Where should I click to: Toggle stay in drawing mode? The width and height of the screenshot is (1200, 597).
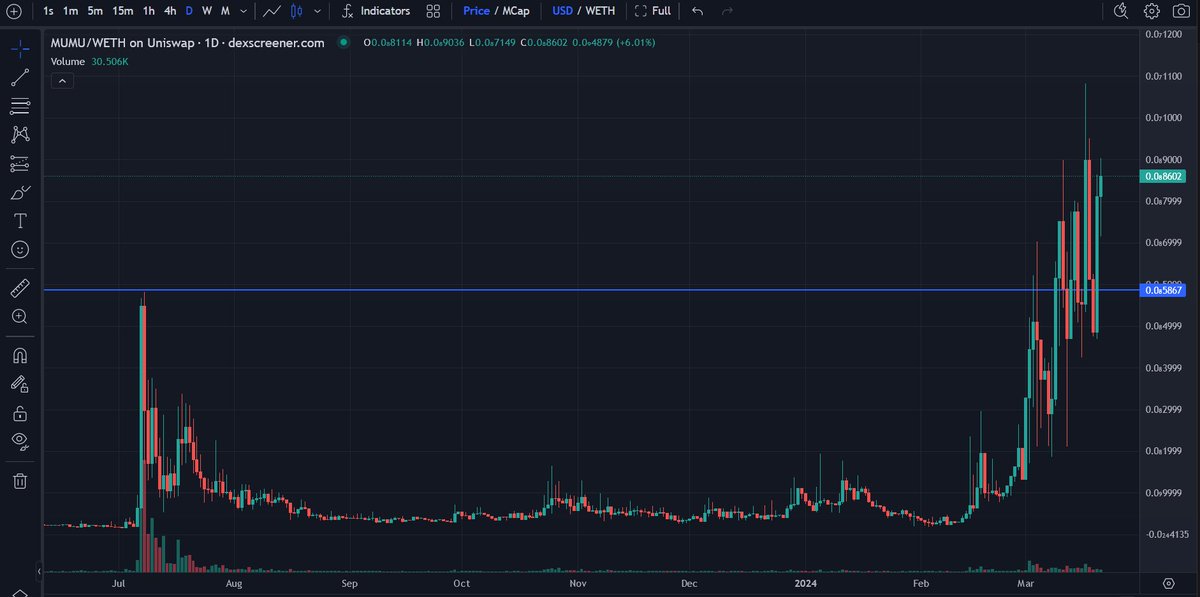(x=20, y=384)
